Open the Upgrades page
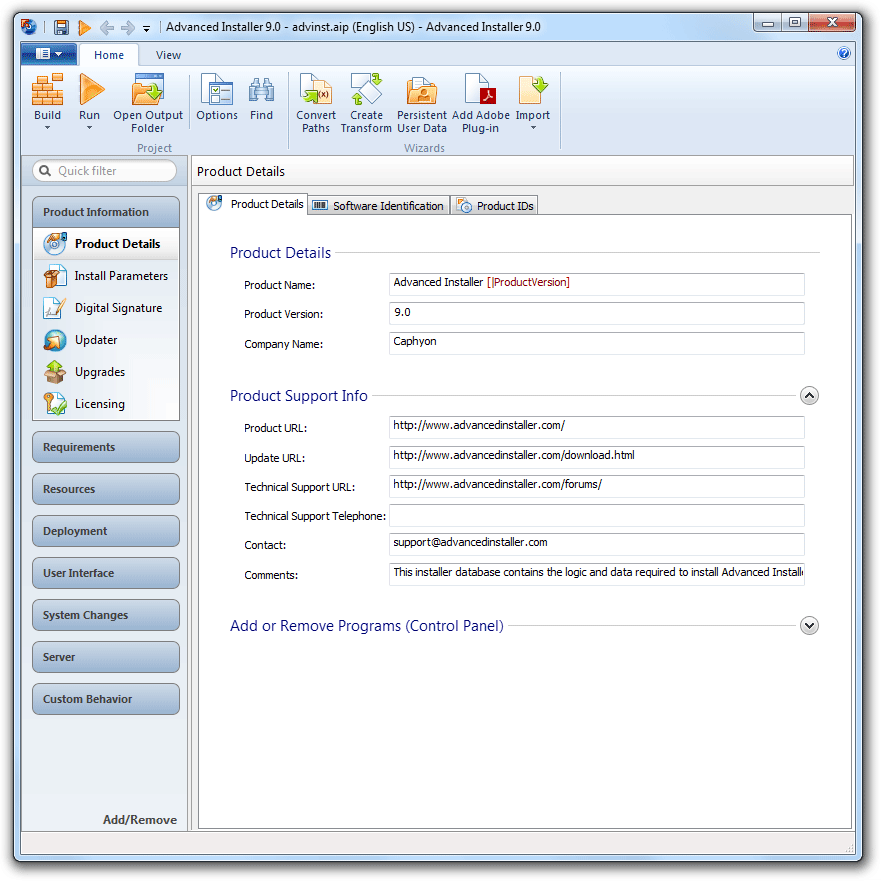Viewport: 881px width, 881px height. 106,372
